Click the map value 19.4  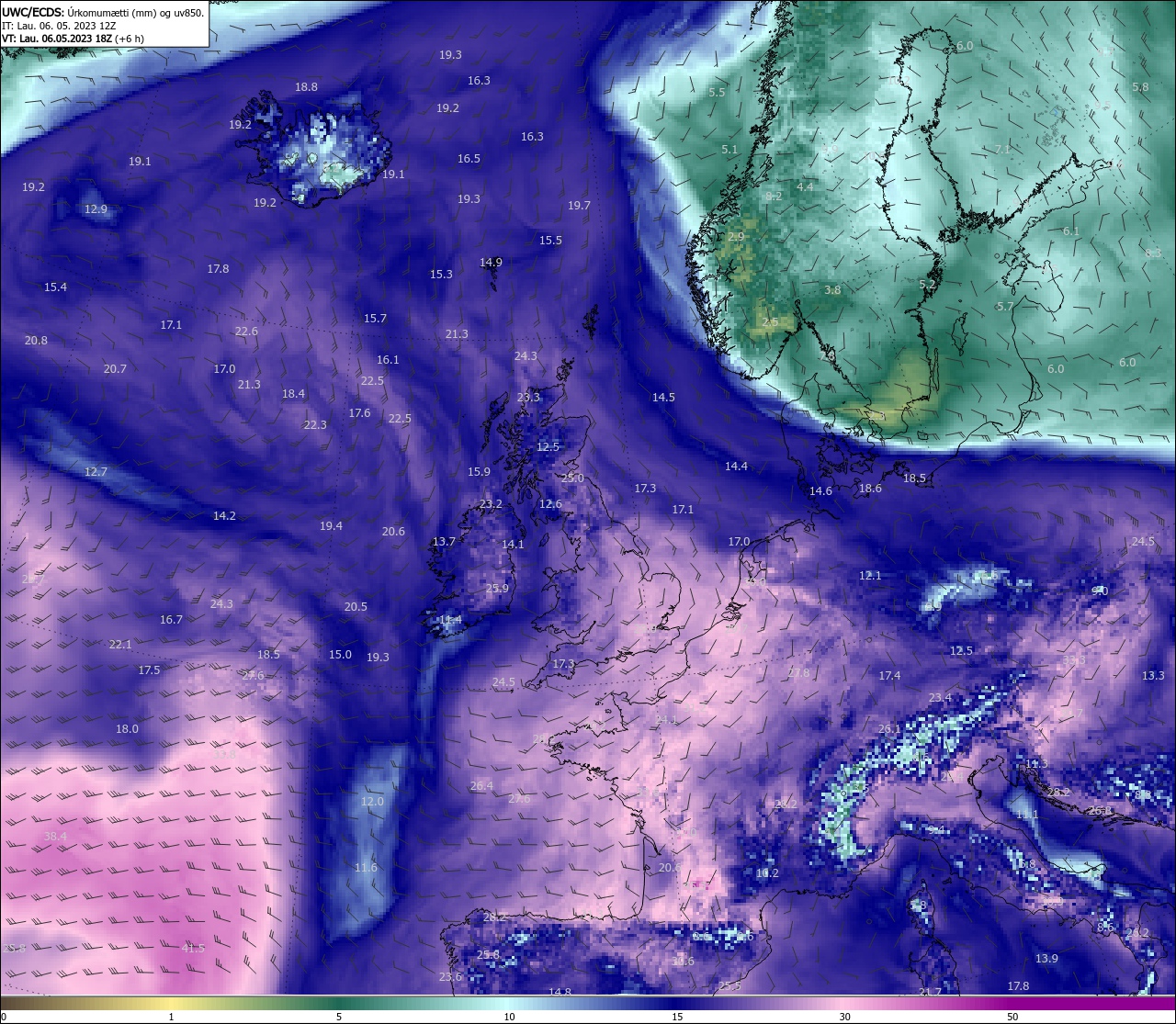[x=331, y=526]
